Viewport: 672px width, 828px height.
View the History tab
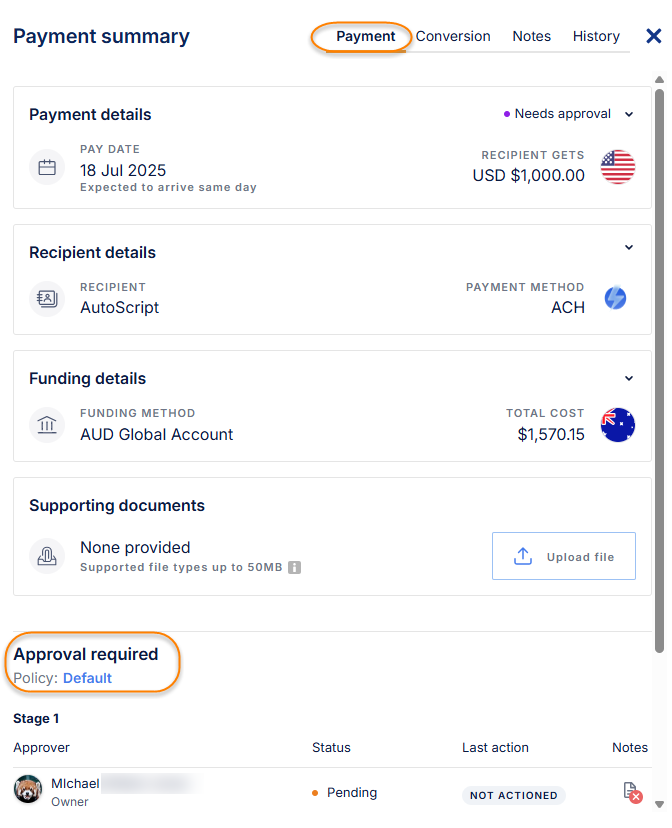click(x=596, y=36)
